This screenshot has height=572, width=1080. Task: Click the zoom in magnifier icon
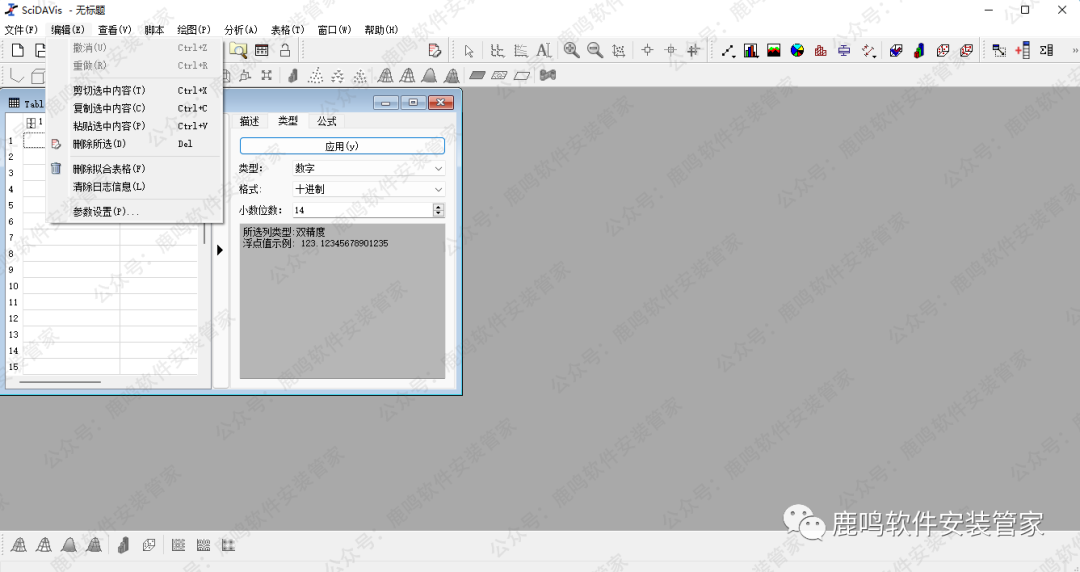point(571,50)
